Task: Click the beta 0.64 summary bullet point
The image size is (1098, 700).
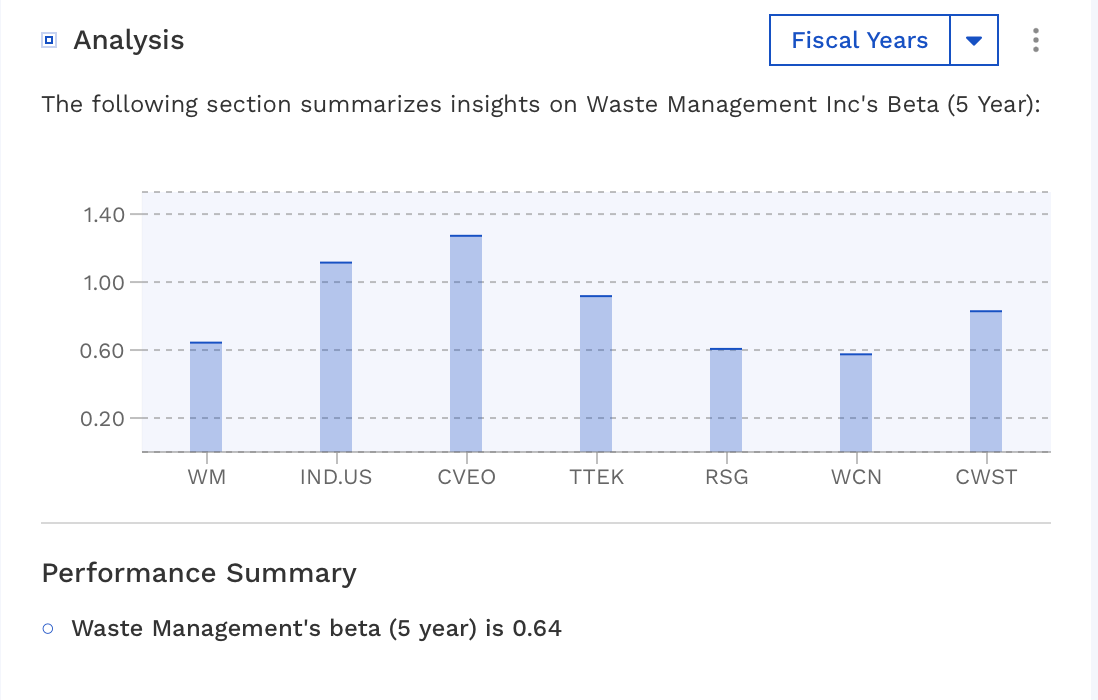Action: click(316, 629)
